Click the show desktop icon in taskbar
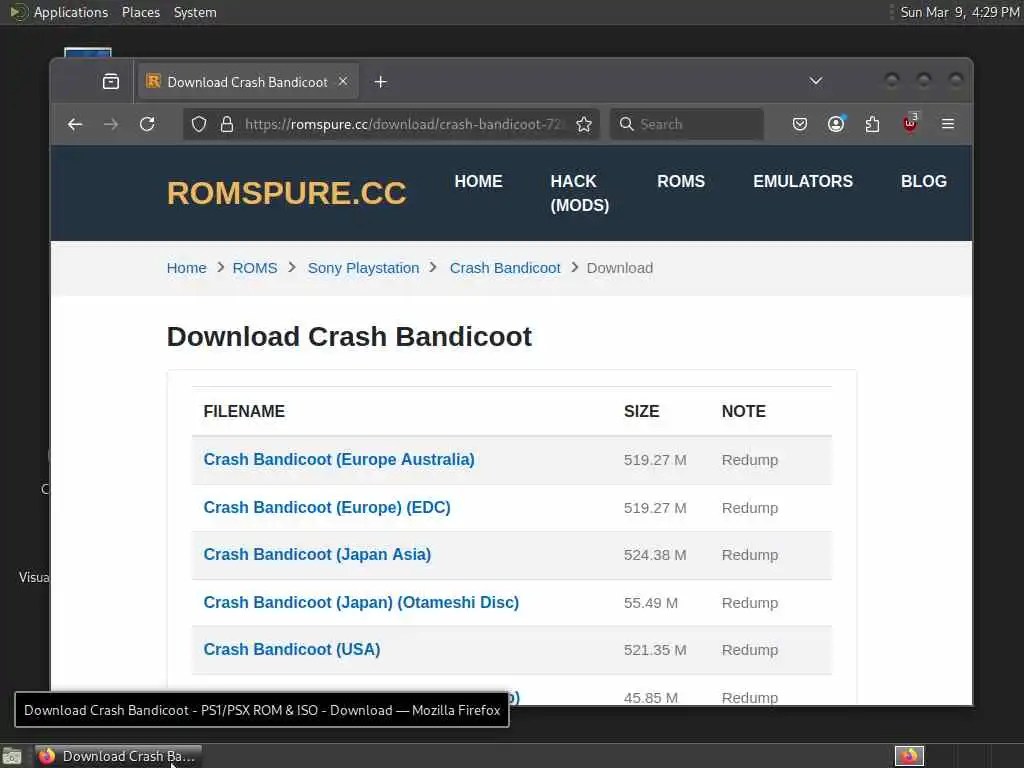The image size is (1024, 768). click(x=12, y=756)
